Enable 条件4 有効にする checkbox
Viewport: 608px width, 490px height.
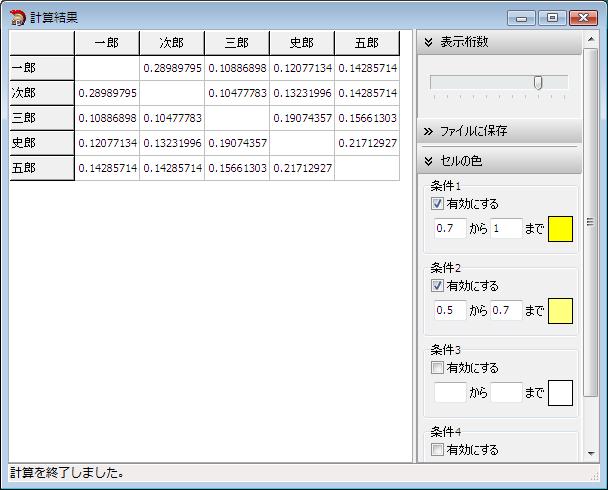click(x=437, y=450)
